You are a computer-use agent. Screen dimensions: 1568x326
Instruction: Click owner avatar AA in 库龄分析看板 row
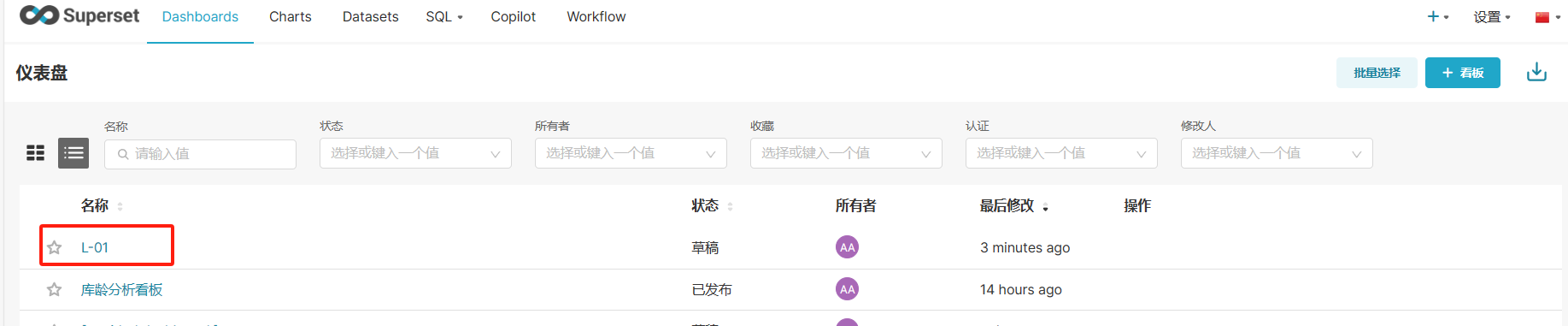pos(847,289)
